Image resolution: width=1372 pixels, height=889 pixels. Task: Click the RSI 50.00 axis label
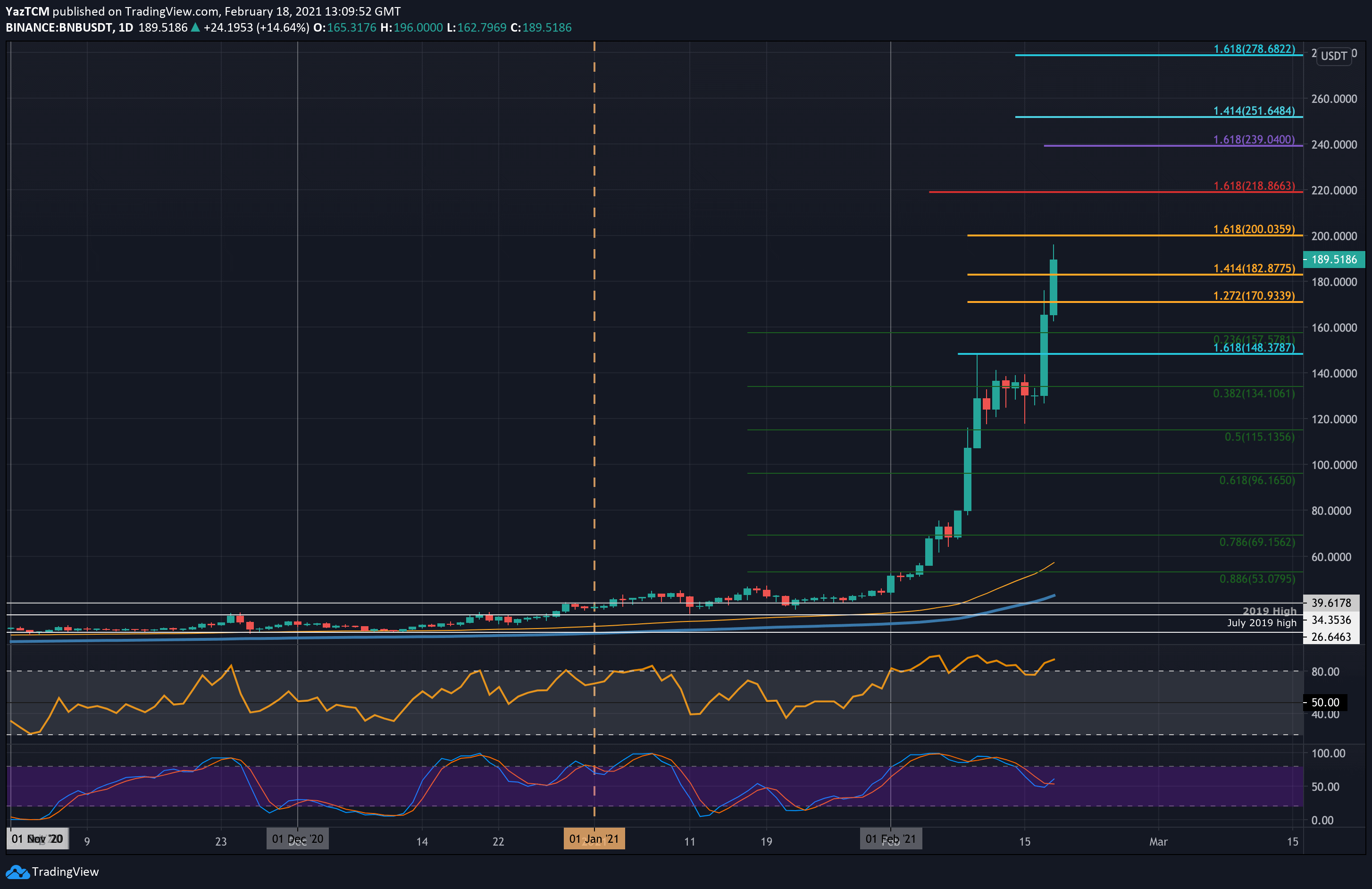coord(1325,702)
